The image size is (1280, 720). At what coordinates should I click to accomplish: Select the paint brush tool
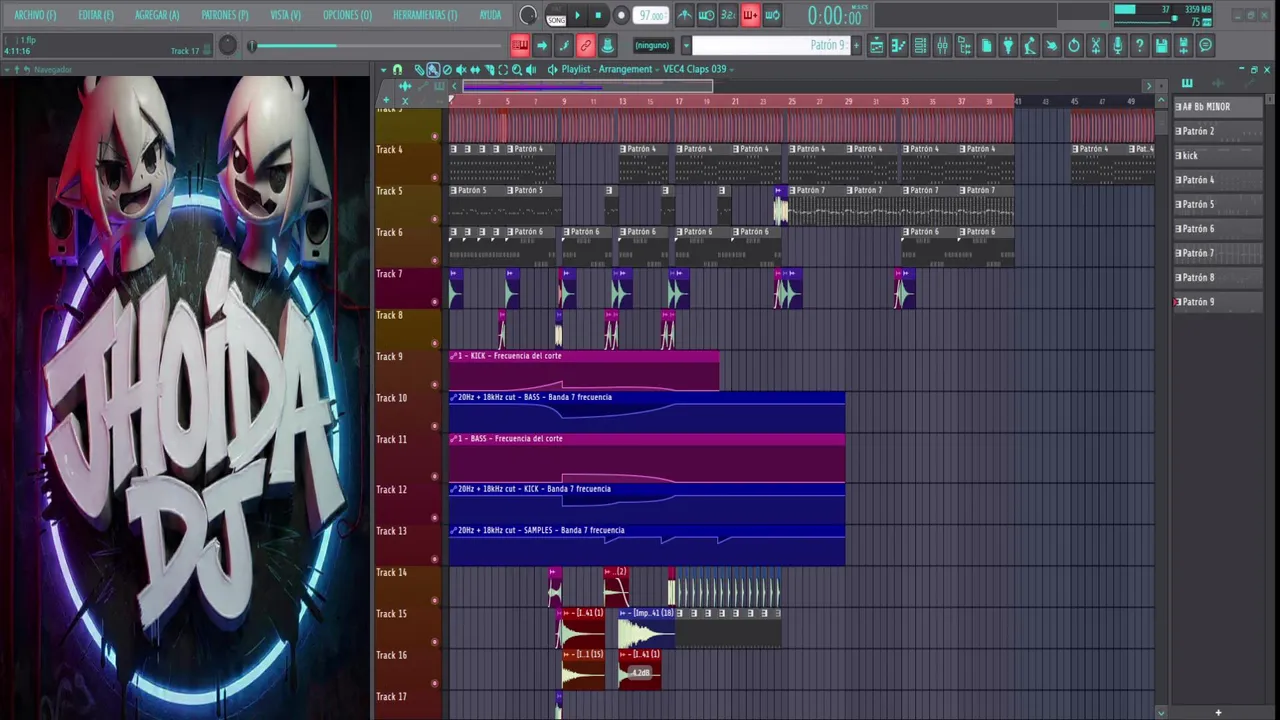tap(433, 70)
